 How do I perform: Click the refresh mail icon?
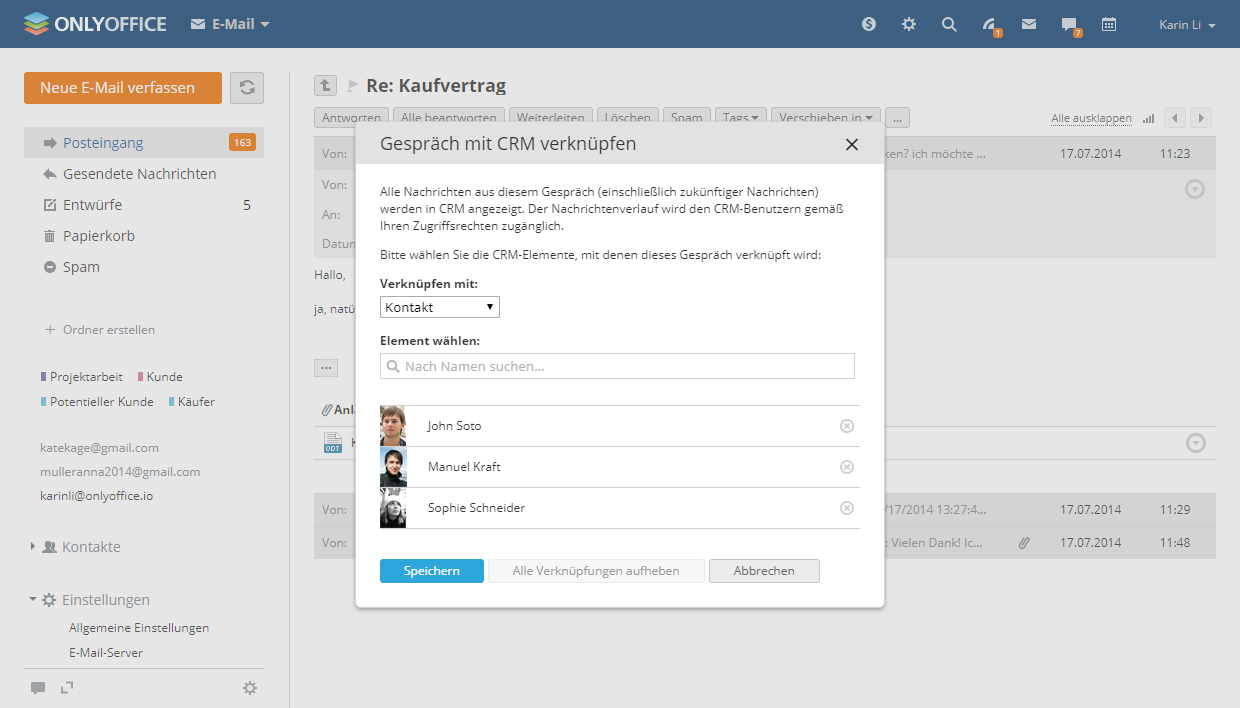point(247,88)
